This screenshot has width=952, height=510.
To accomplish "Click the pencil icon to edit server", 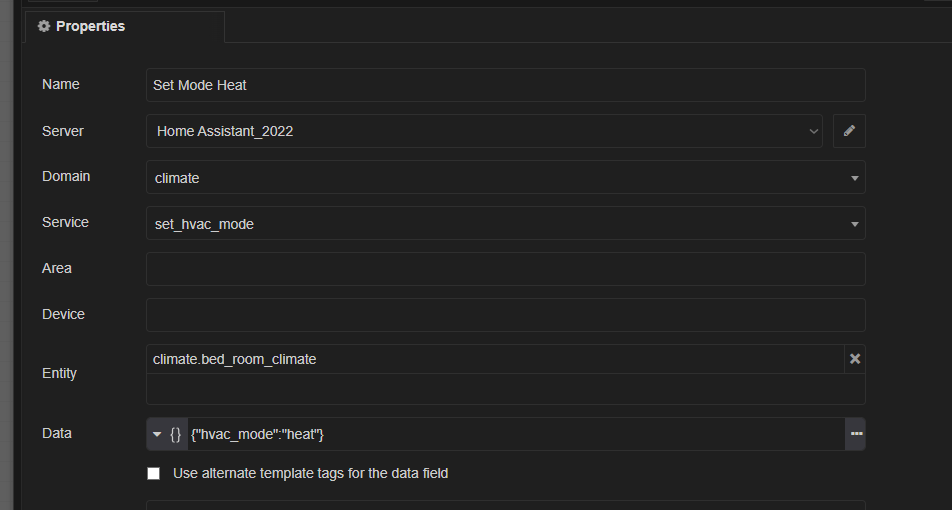I will 849,131.
